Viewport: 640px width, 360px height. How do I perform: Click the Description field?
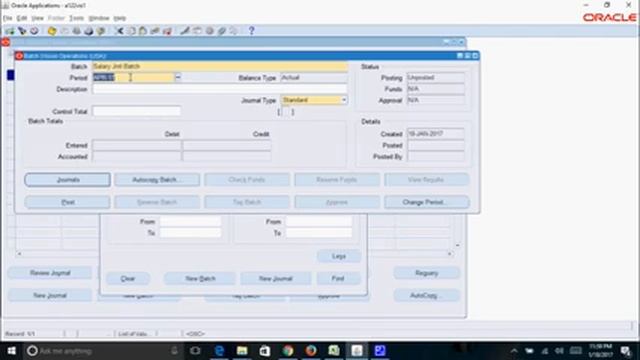click(x=220, y=89)
